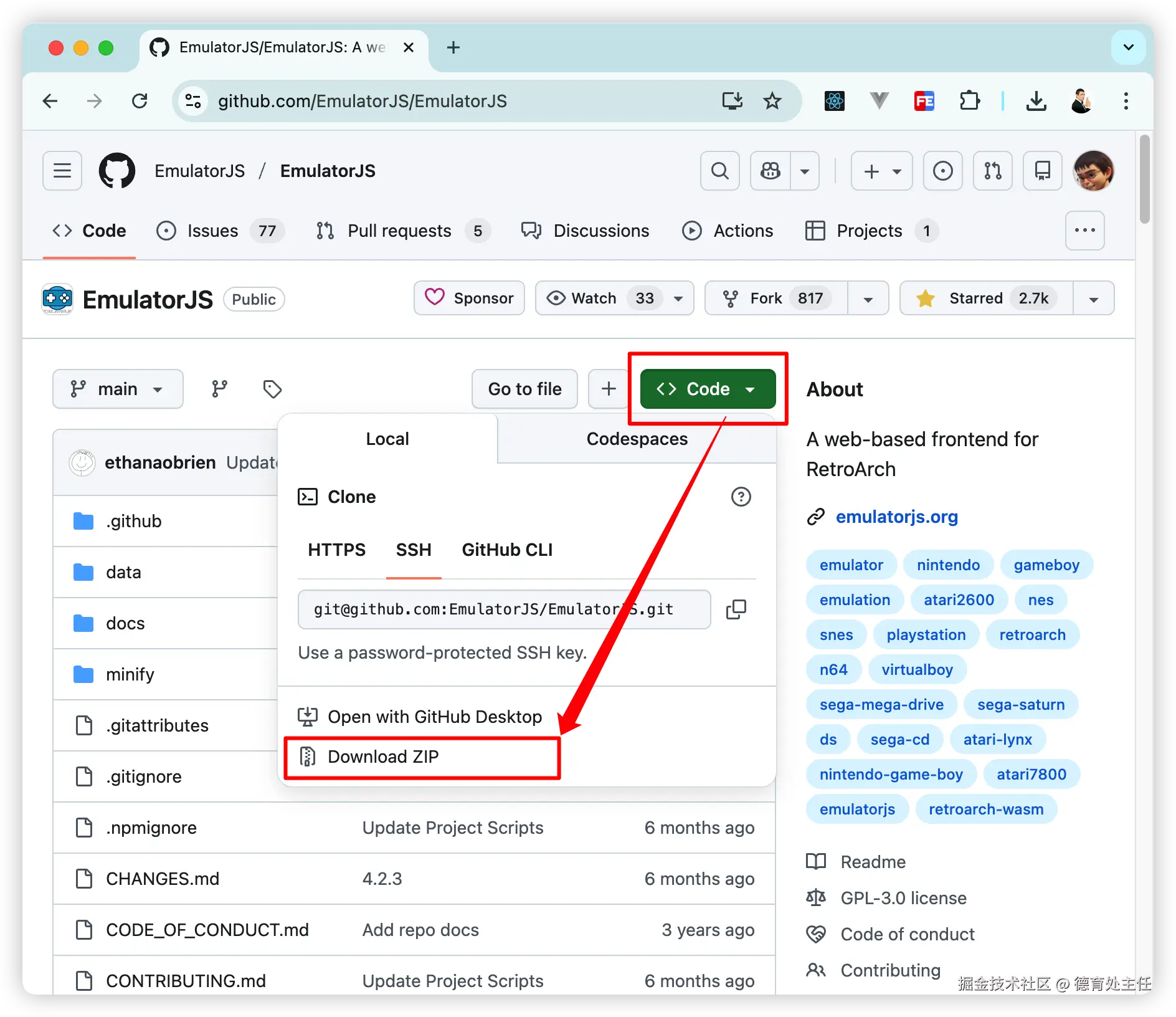This screenshot has height=1017, width=1176.
Task: Select the GitHub CLI clone option
Action: (507, 550)
